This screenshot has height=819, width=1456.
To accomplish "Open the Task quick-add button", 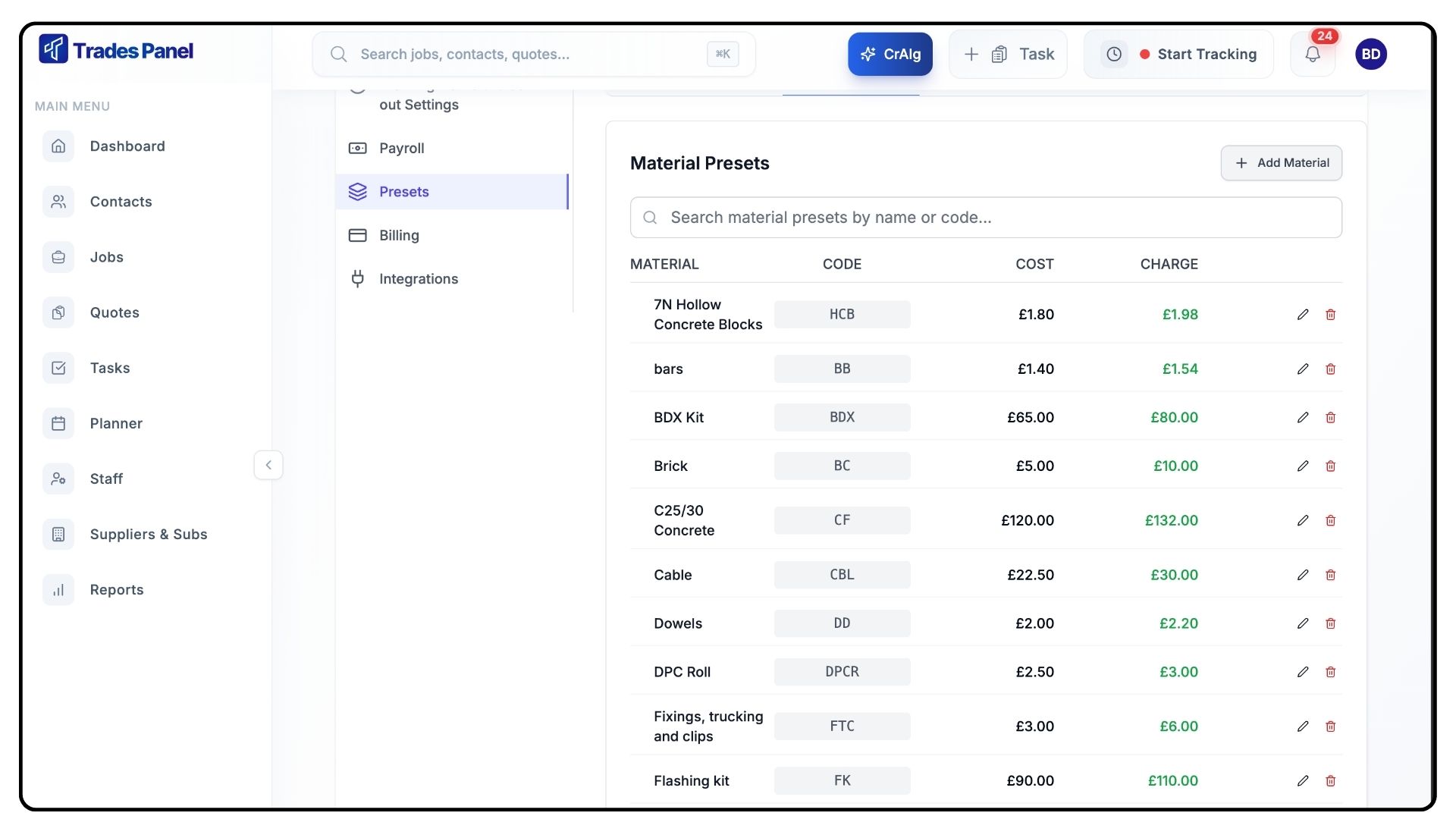I will coord(1008,54).
